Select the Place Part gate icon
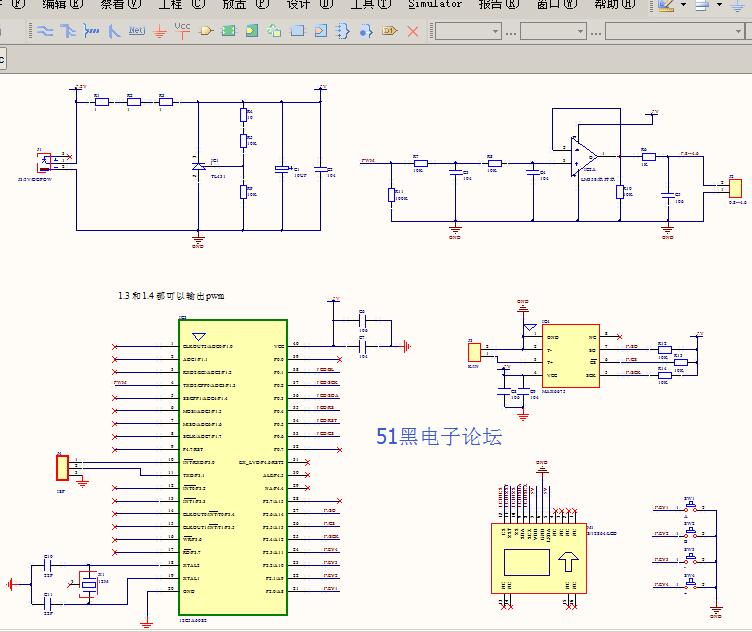Screen dimensions: 752x632 [x=206, y=31]
